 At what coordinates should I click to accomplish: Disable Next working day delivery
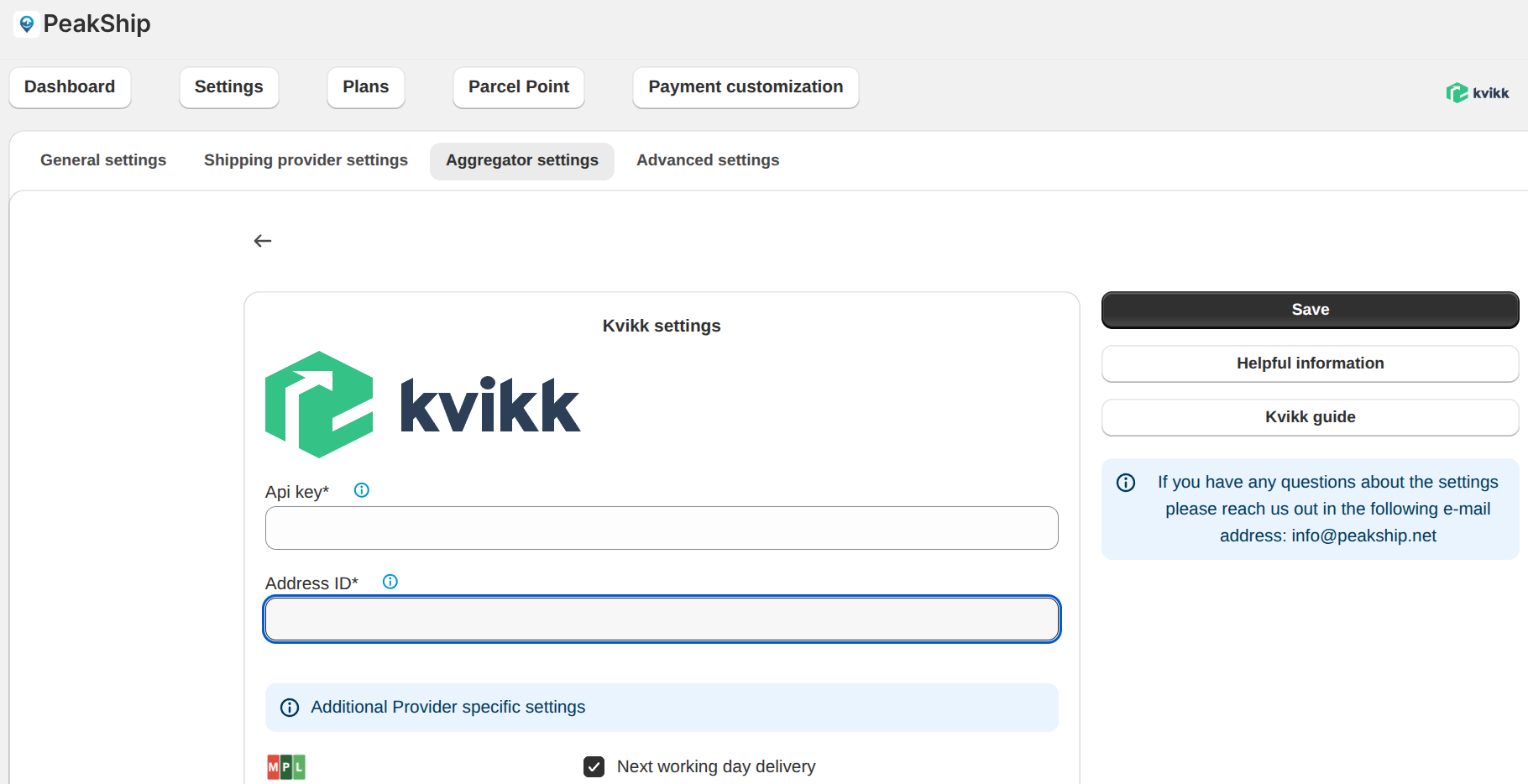click(x=594, y=766)
